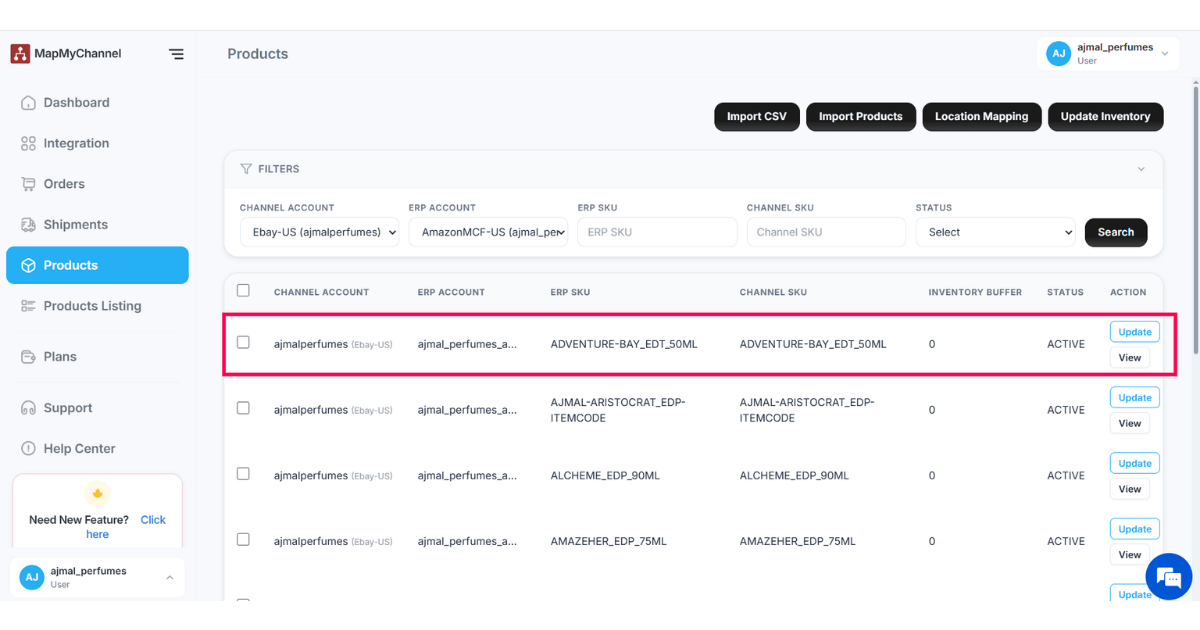1200x630 pixels.
Task: Expand sidebar footer user menu chevron
Action: 169,577
